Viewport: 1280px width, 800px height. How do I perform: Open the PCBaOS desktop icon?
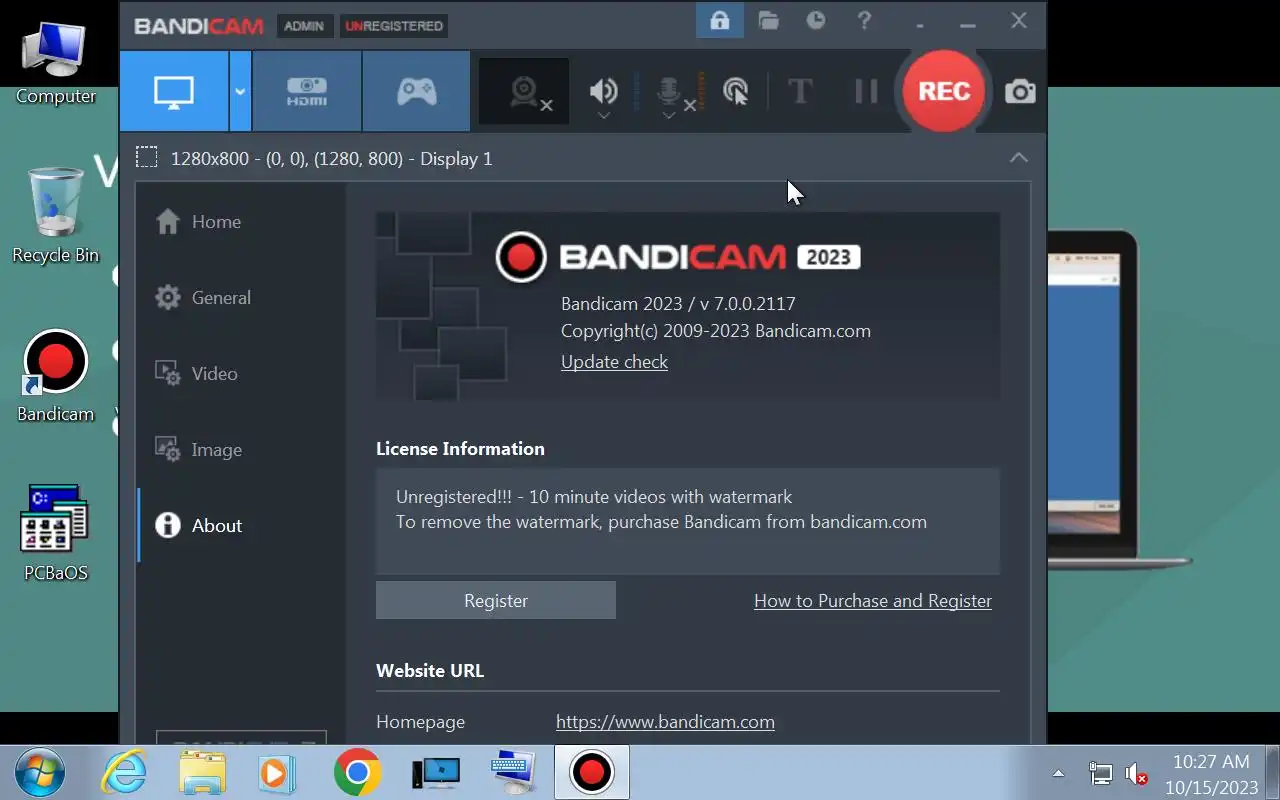coord(55,533)
